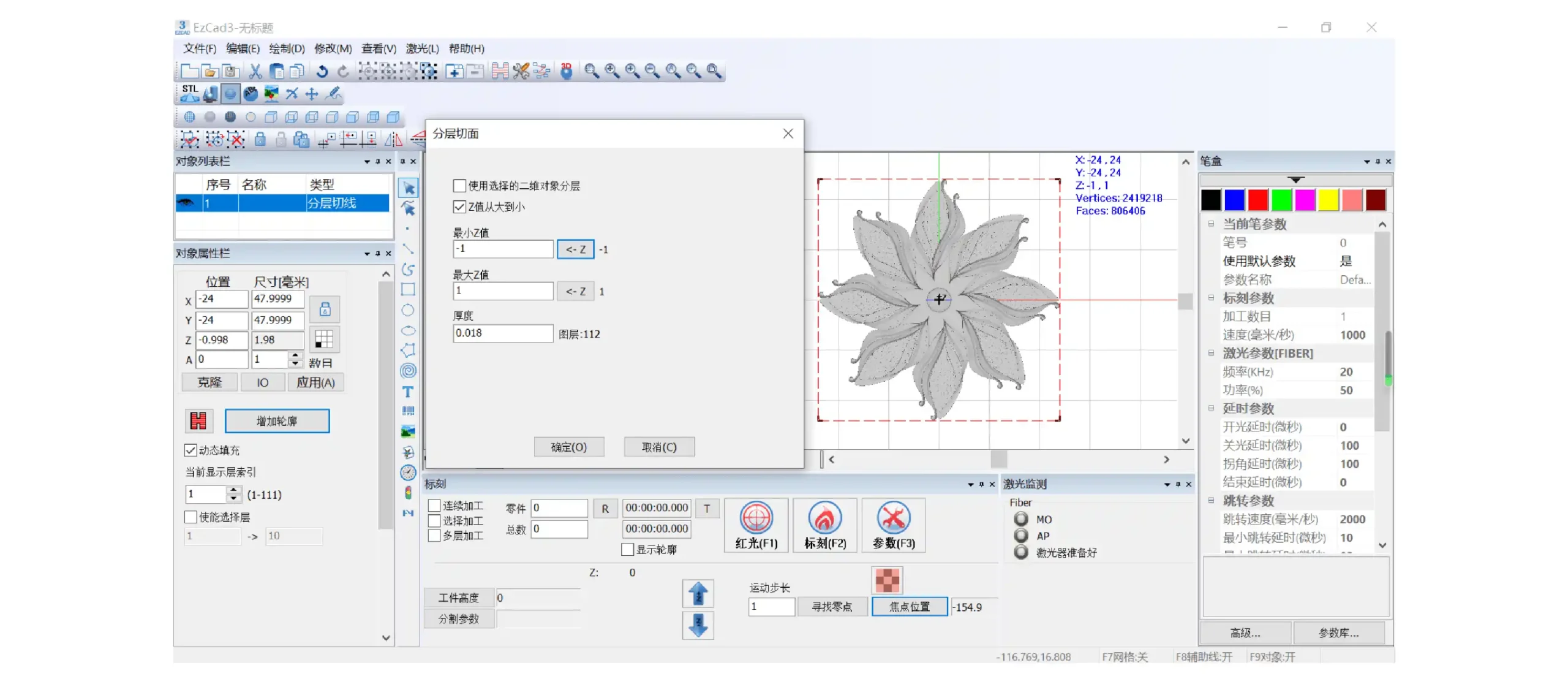Collapse the 延时参数 parameter group

coord(1211,409)
